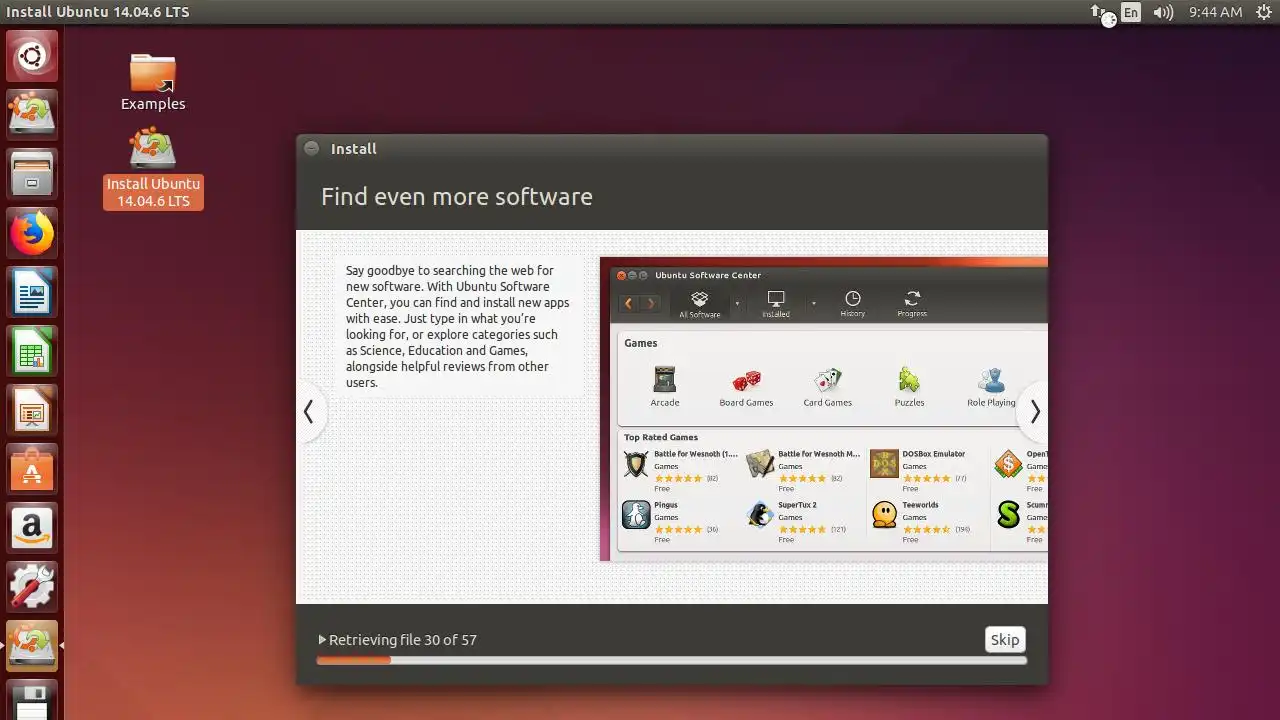Click 'Top Rated Games' label
1280x720 pixels.
pyautogui.click(x=661, y=437)
